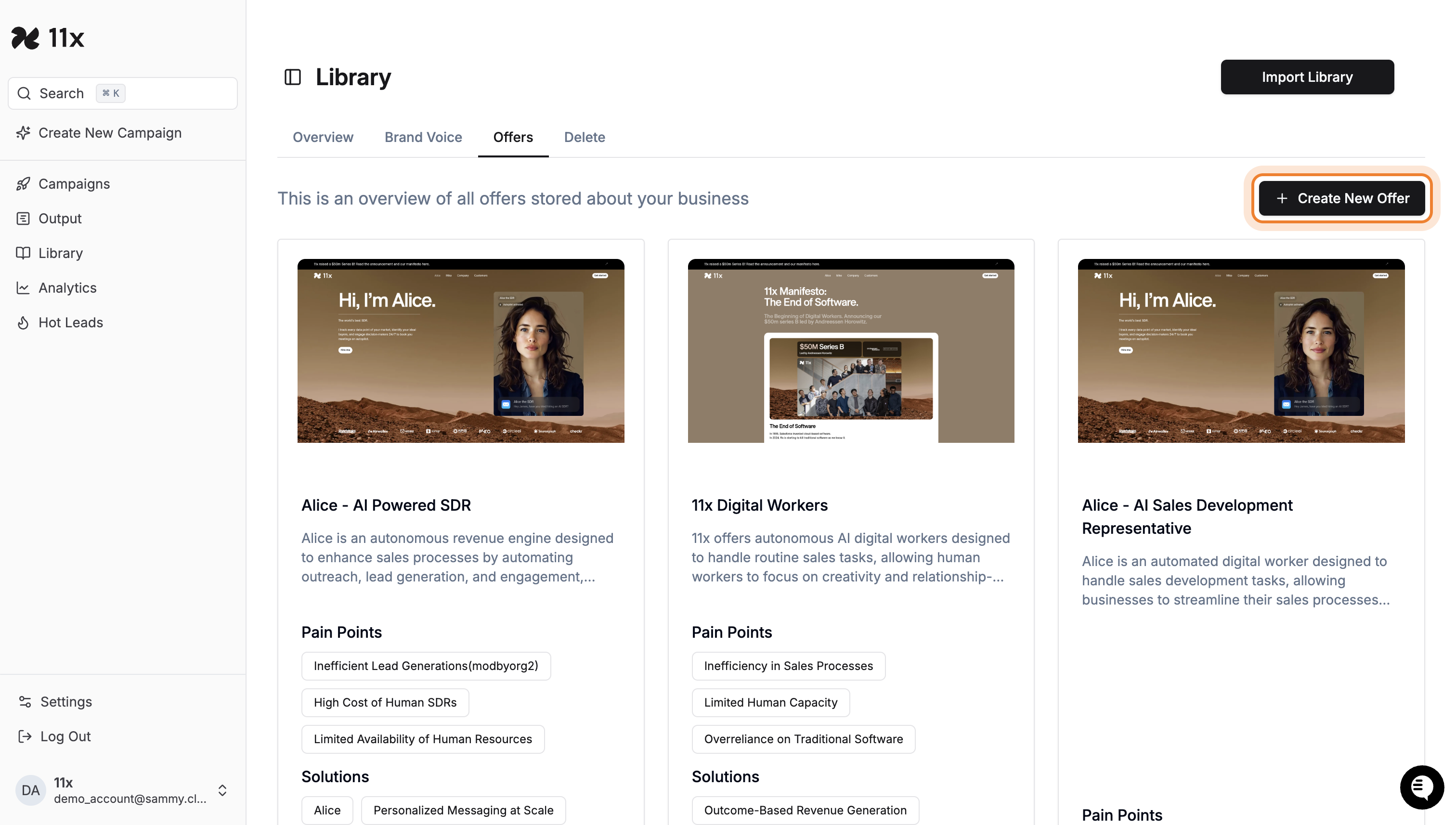Click the Search input field
1456x825 pixels.
point(123,93)
